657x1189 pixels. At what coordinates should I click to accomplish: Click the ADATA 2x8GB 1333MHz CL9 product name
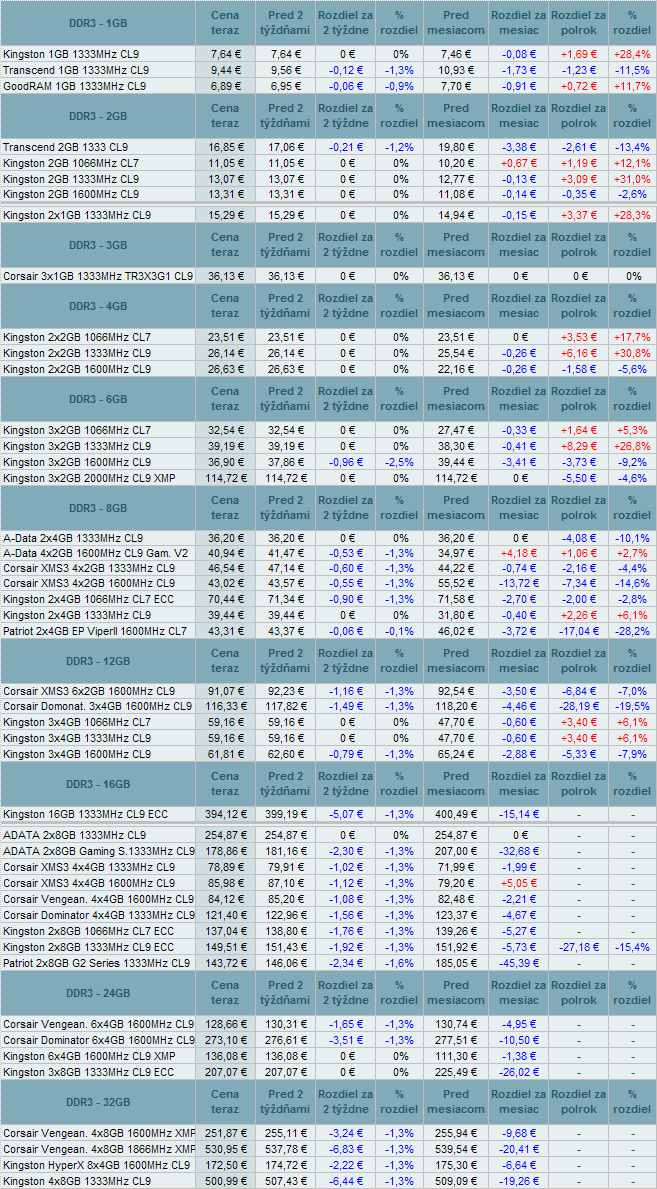[x=75, y=836]
